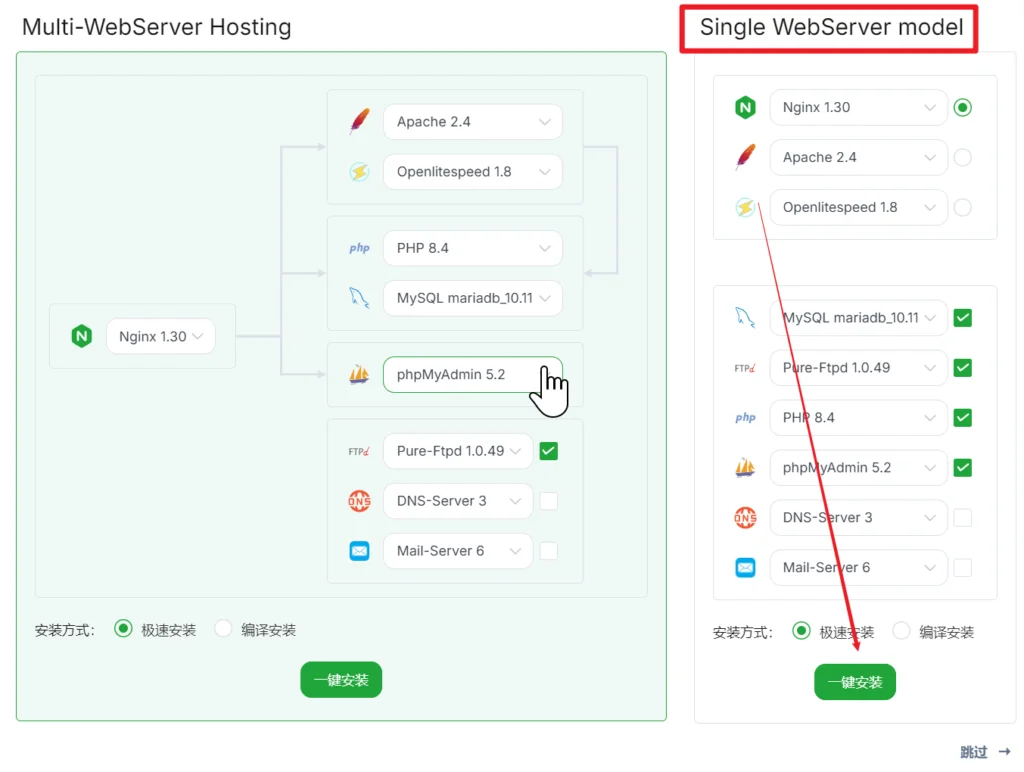Click the DNS-Server icon in Multi-WebServer panel
The height and width of the screenshot is (772, 1024).
click(x=359, y=501)
